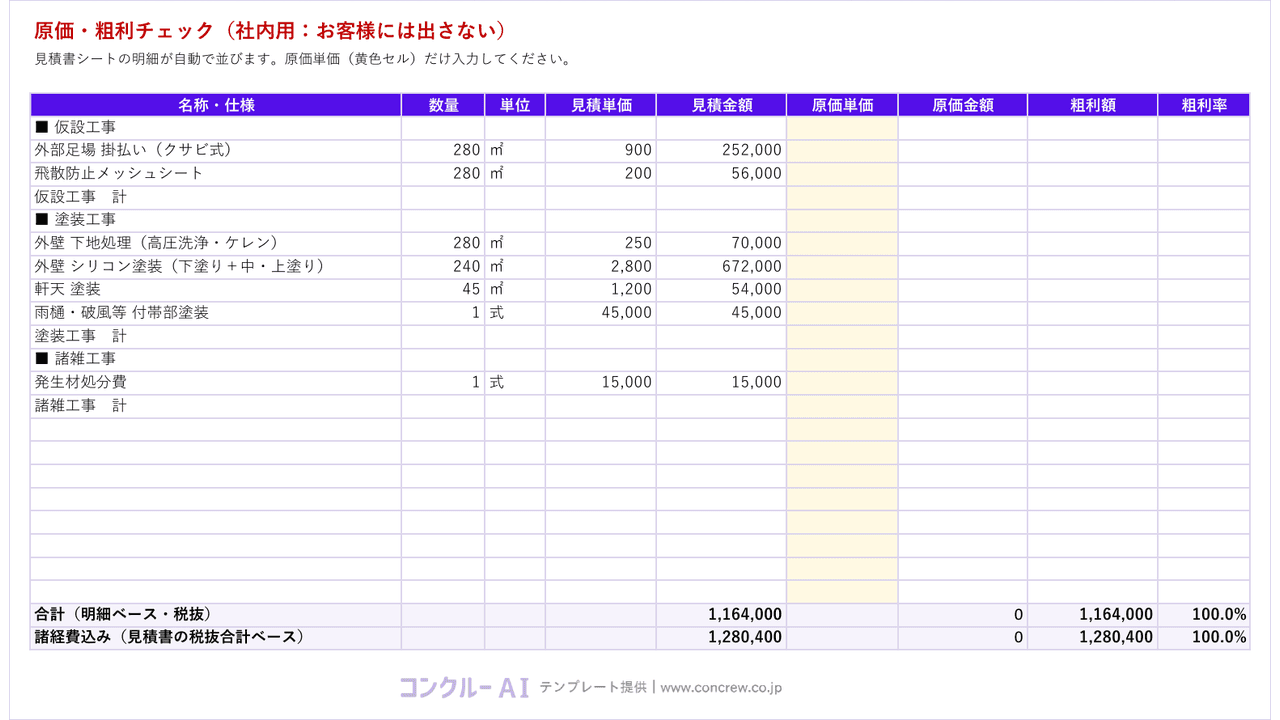Image resolution: width=1280 pixels, height=720 pixels.
Task: Select the 見積金額 column header
Action: point(721,105)
